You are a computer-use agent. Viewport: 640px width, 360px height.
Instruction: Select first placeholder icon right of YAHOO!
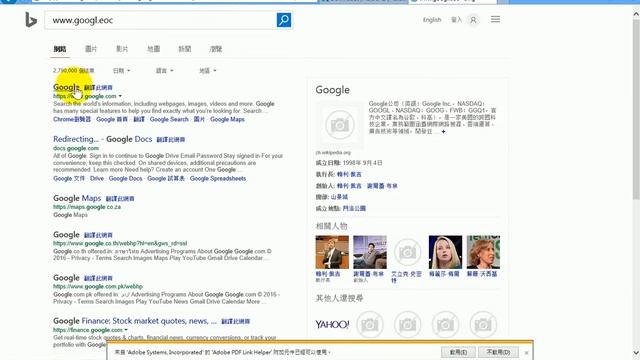point(370,325)
